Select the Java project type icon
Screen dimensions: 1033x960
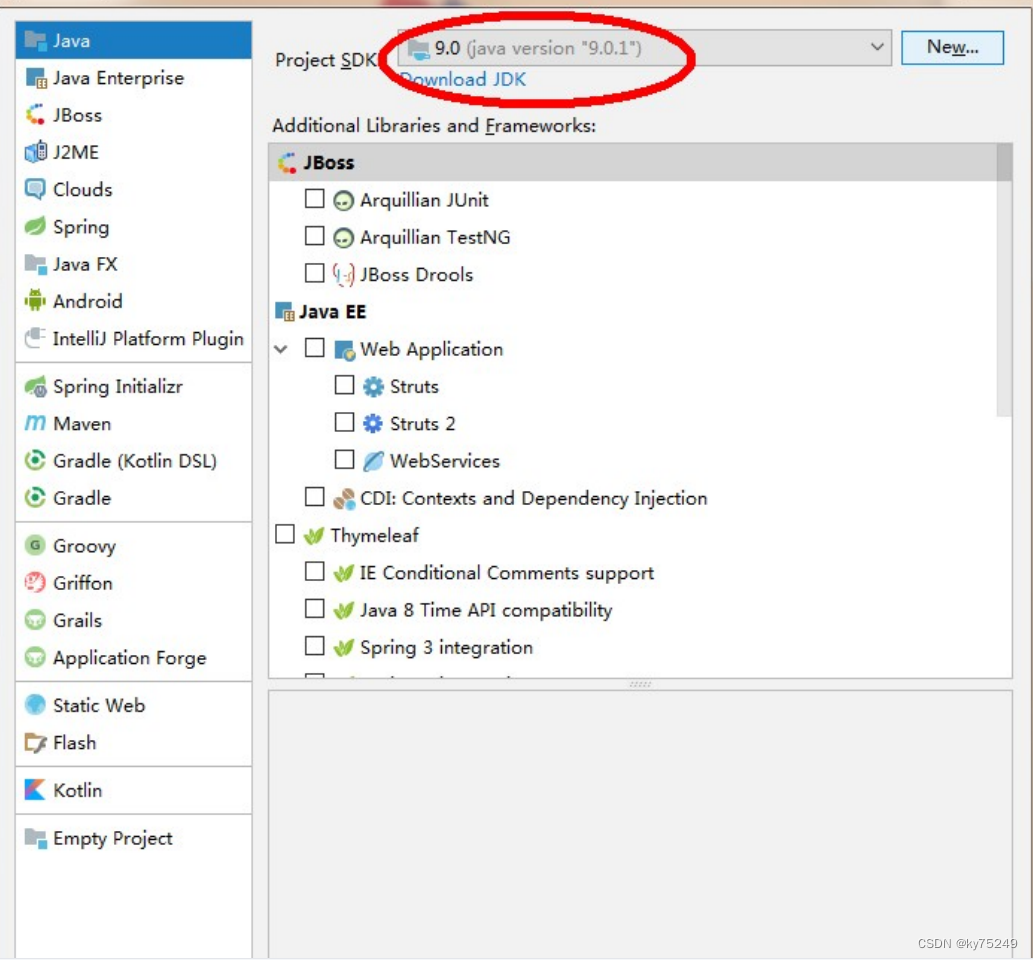36,41
